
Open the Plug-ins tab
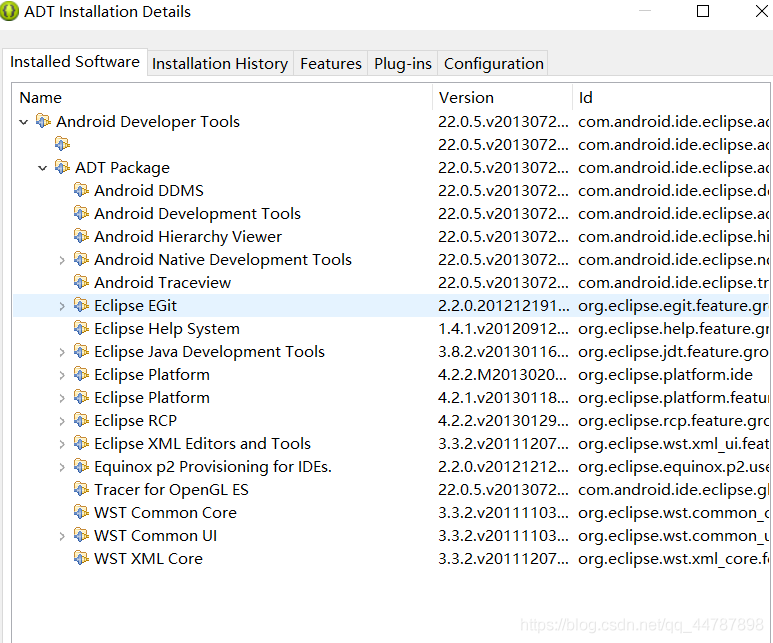403,64
